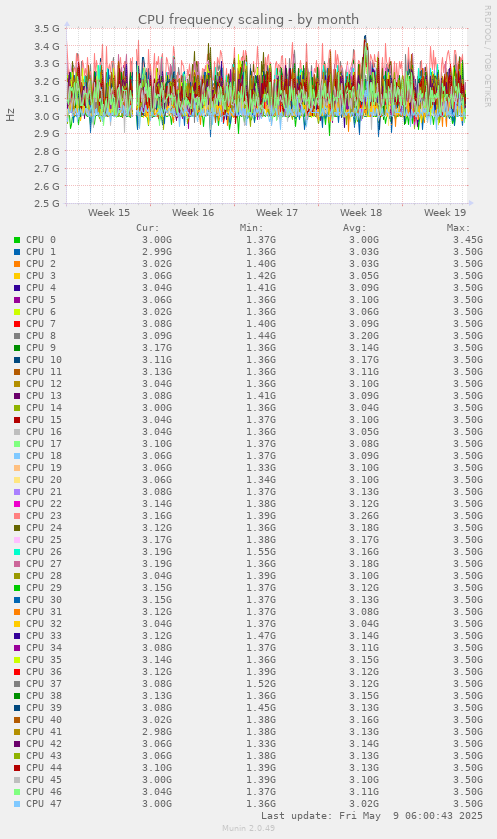Click the 'CPU 41' legend label
Viewport: 497px width, 839px height.
[x=44, y=731]
